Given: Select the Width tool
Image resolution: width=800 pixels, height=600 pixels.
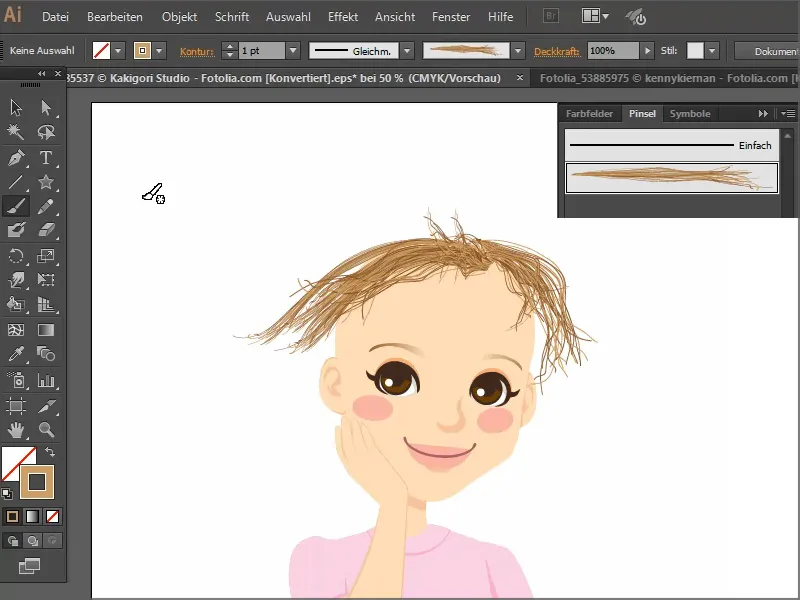Looking at the screenshot, I should pos(16,280).
